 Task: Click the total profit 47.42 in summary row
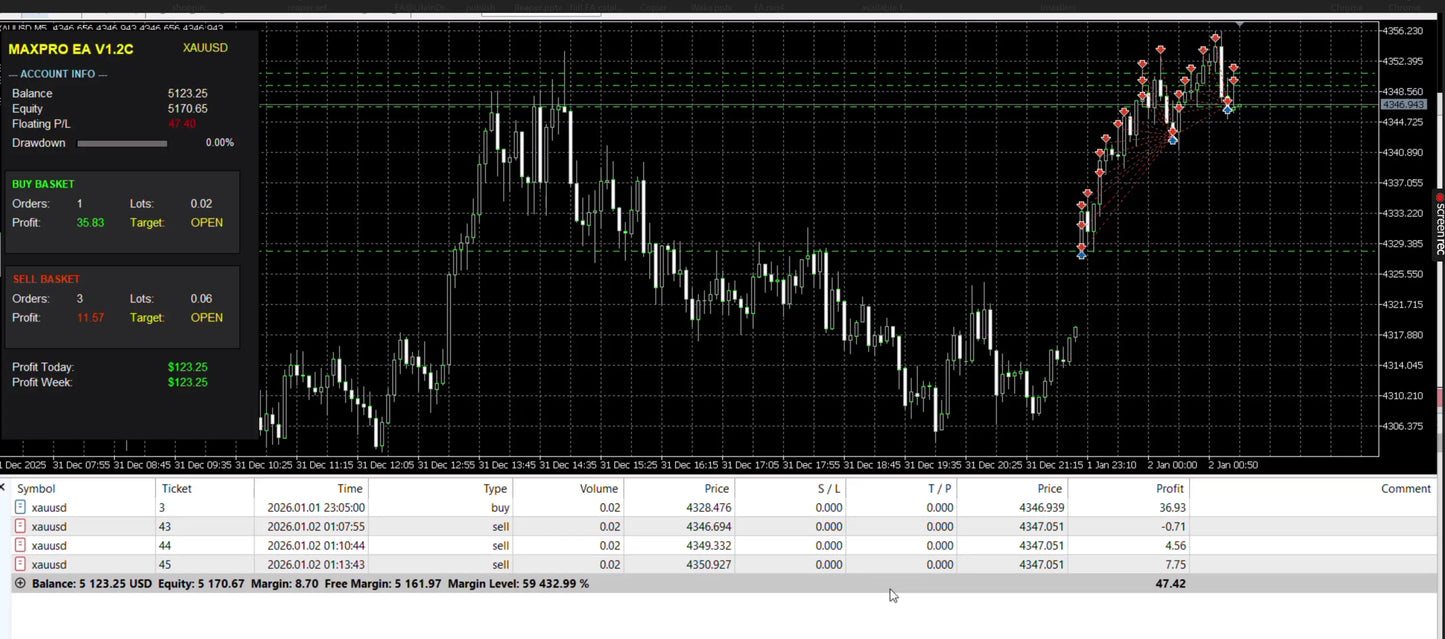(x=1170, y=583)
